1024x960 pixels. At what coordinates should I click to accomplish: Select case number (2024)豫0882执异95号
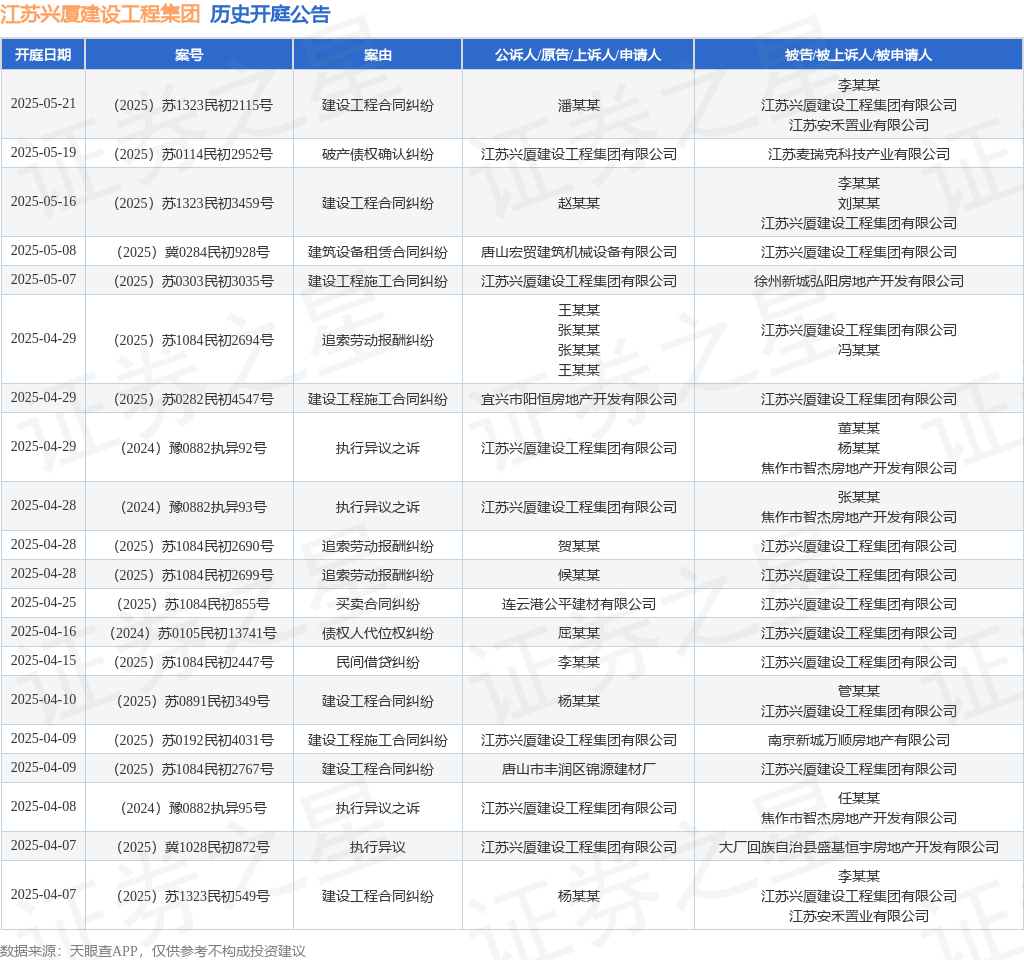pyautogui.click(x=193, y=808)
